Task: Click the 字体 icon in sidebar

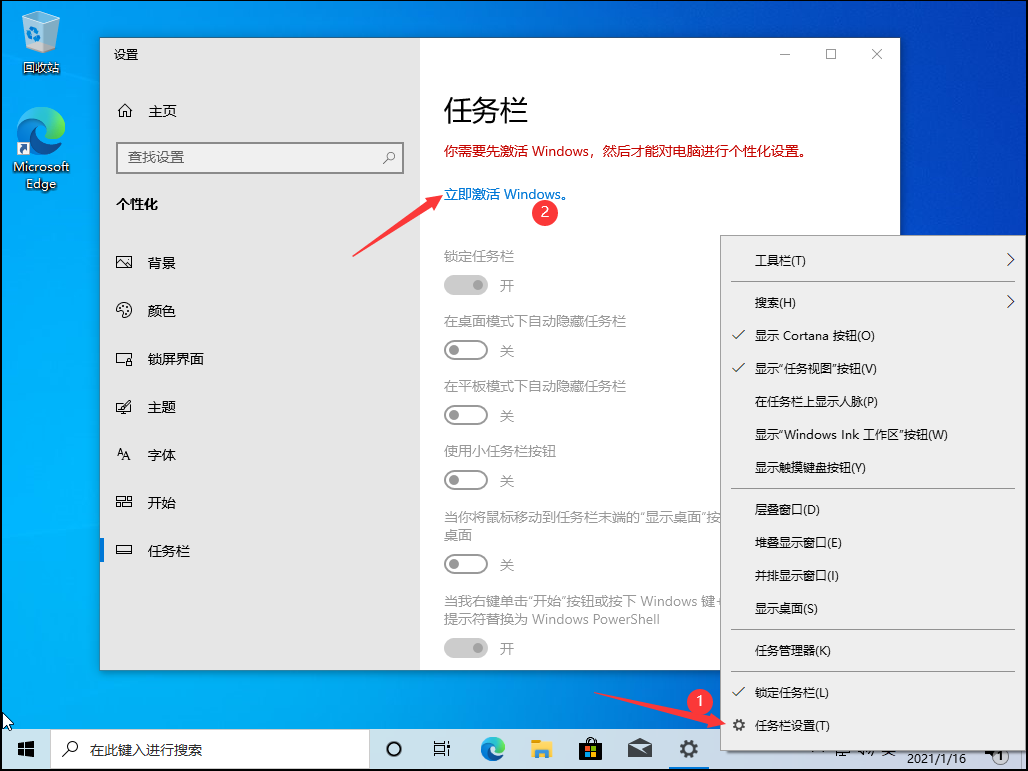Action: pyautogui.click(x=124, y=454)
